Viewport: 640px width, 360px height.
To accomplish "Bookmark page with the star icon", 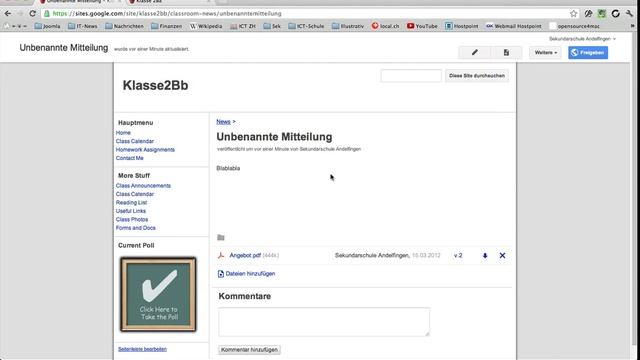I will tap(573, 13).
